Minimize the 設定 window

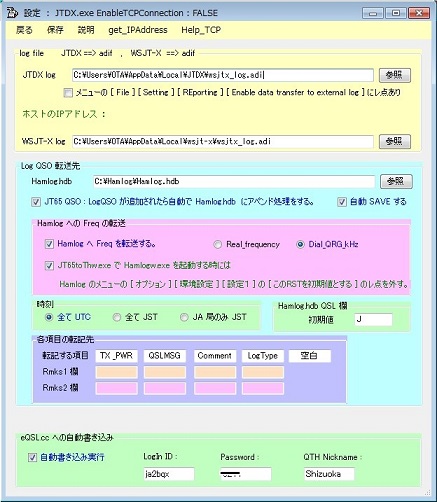pyautogui.click(x=373, y=13)
